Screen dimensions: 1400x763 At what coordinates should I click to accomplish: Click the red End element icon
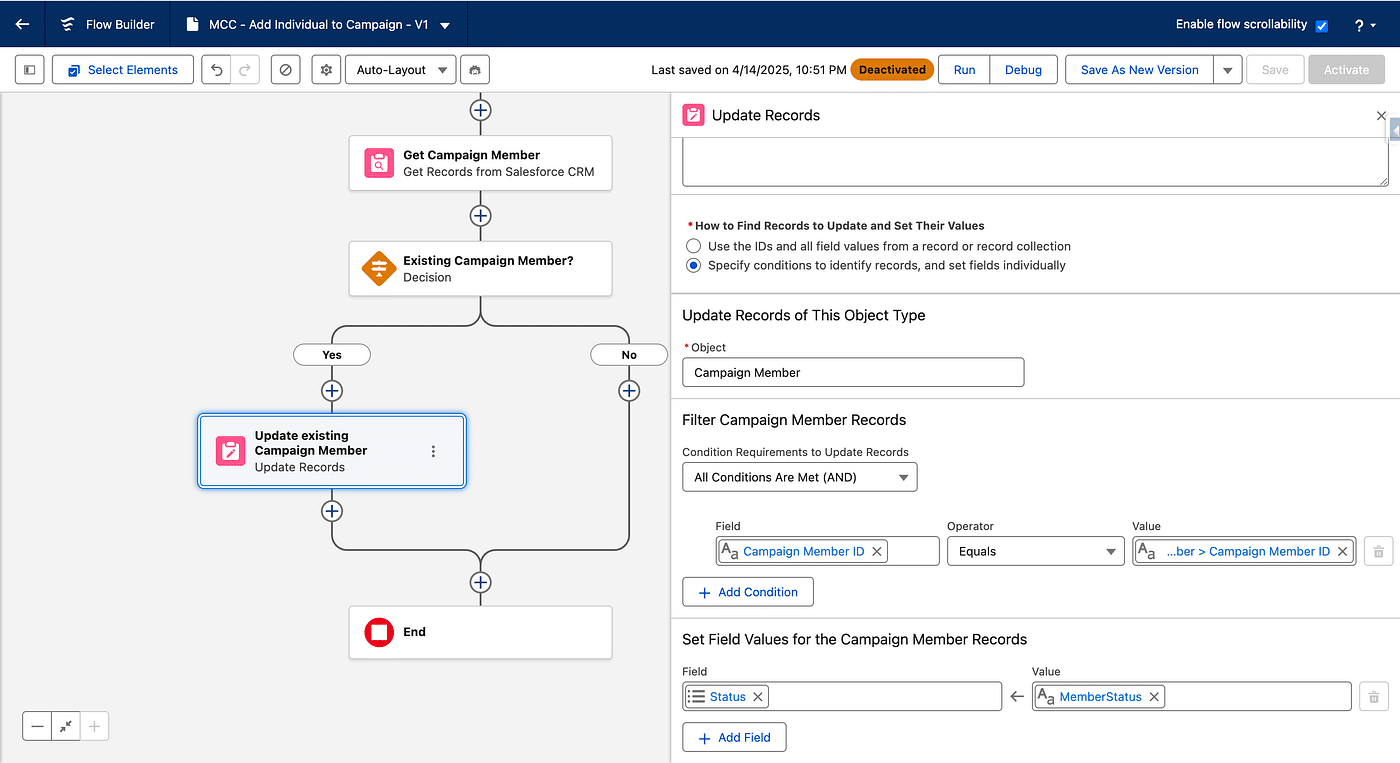(379, 632)
